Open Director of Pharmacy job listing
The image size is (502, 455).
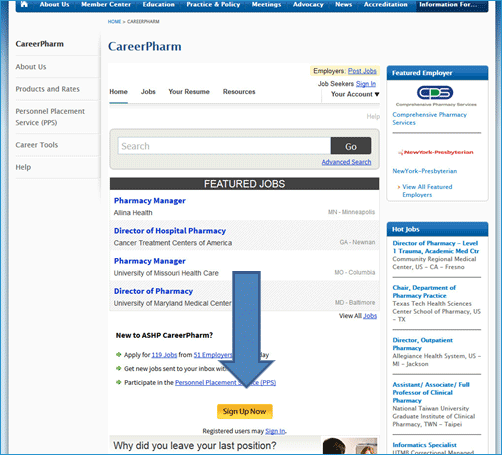pyautogui.click(x=153, y=291)
